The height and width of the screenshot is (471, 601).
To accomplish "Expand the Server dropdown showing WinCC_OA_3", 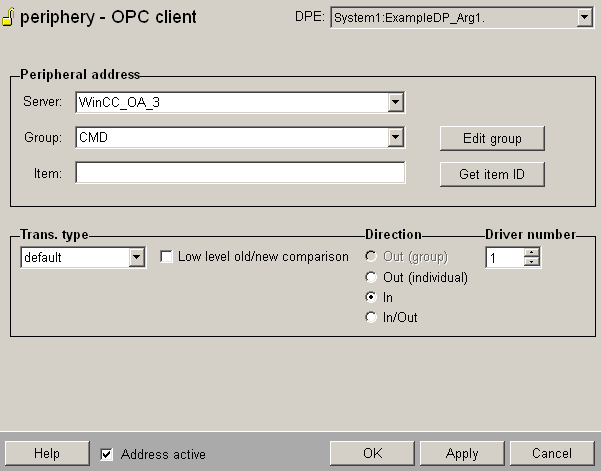I will tap(396, 102).
